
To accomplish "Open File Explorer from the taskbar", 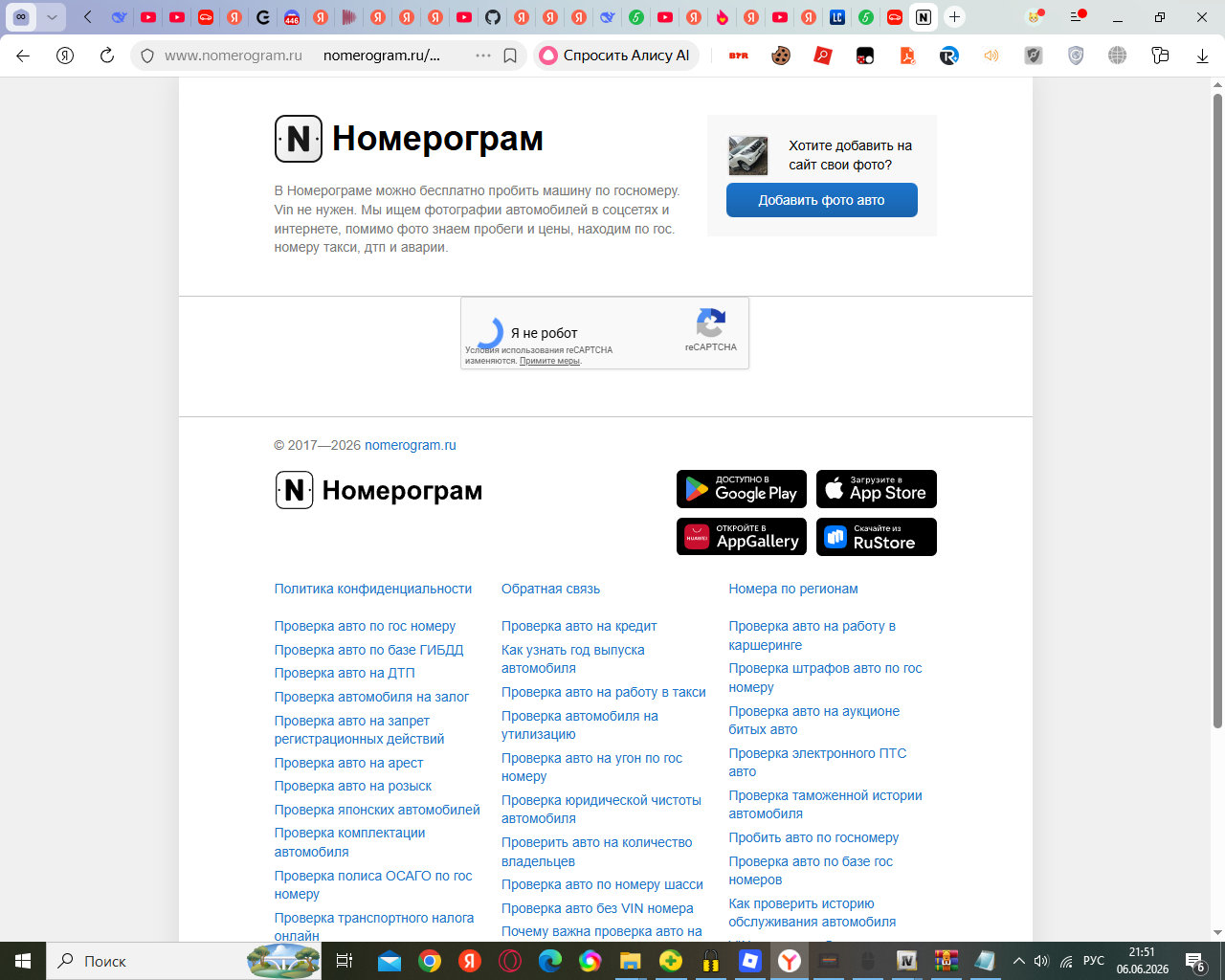I will pyautogui.click(x=629, y=961).
